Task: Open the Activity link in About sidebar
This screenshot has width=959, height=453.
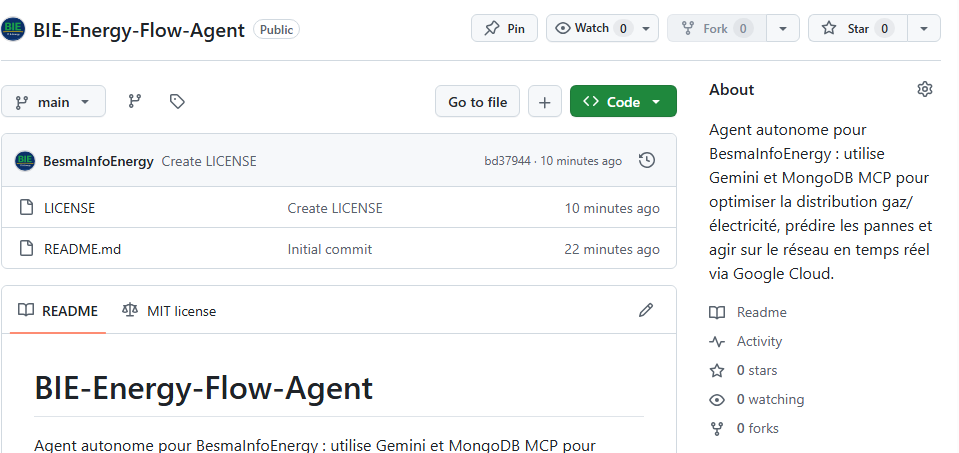Action: point(759,341)
